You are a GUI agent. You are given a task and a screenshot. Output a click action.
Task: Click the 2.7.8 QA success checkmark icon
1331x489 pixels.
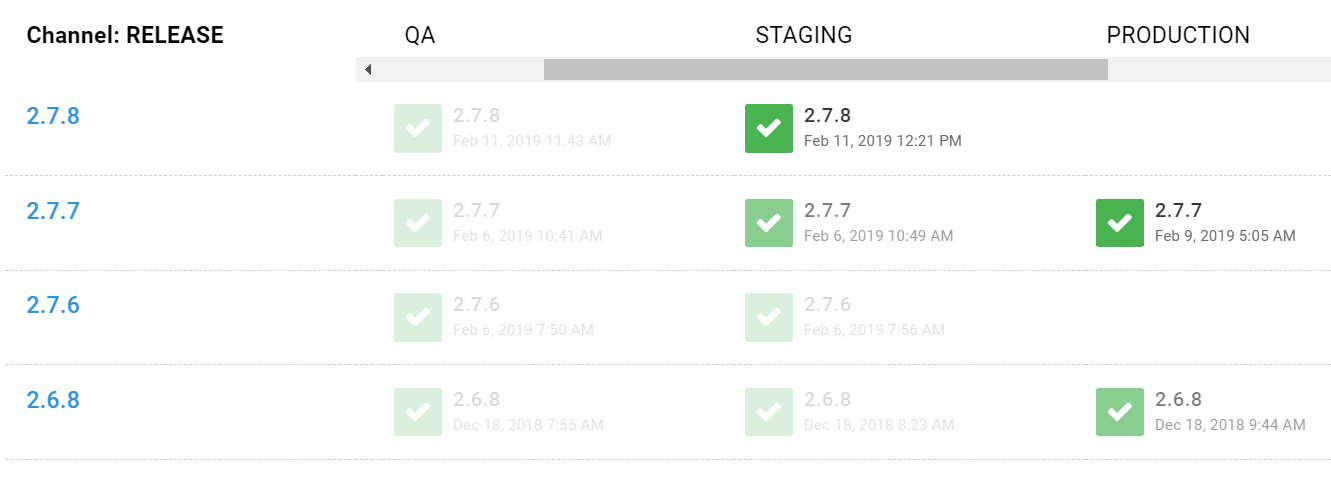[x=418, y=128]
